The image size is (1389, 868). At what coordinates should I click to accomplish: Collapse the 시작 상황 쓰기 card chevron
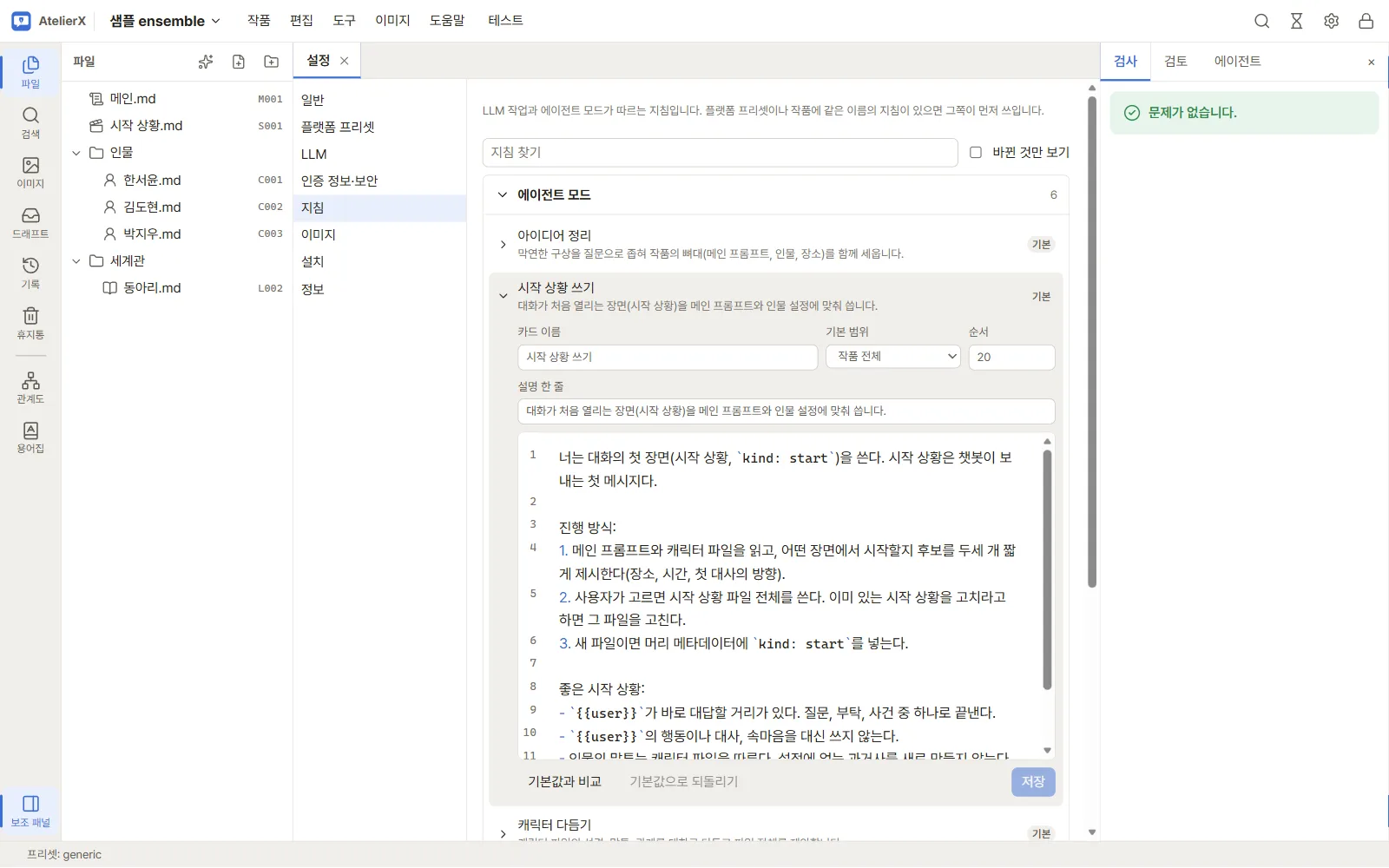point(504,296)
